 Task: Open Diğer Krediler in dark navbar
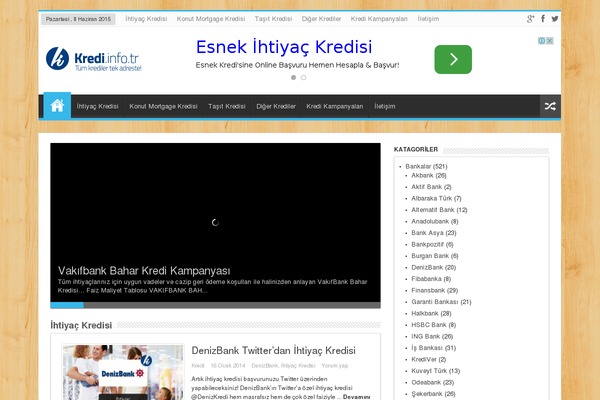(276, 106)
